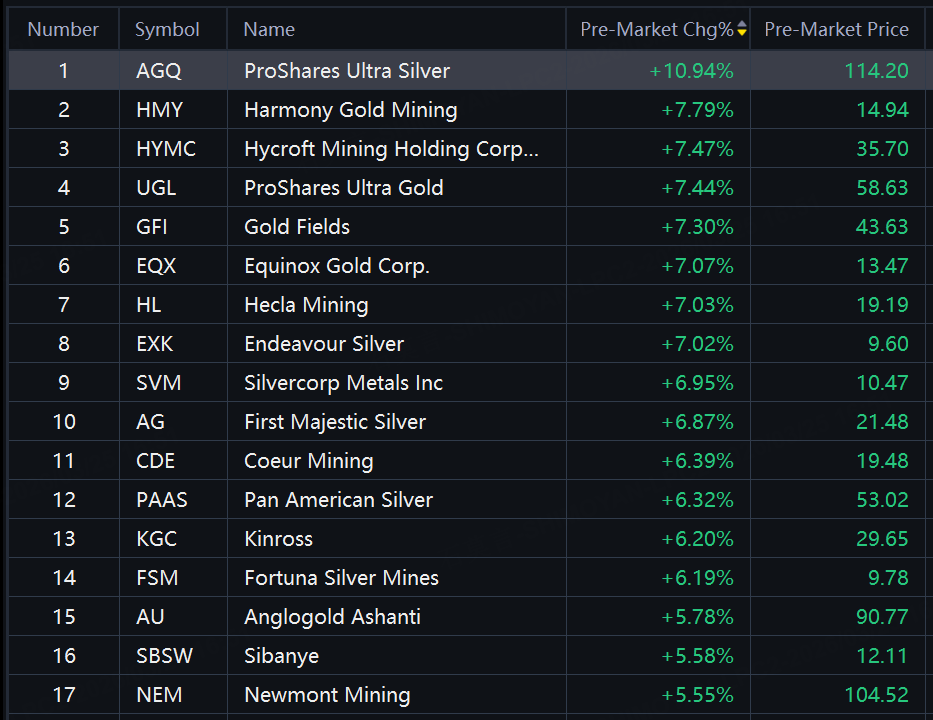The width and height of the screenshot is (933, 720).
Task: Click the Pre-Market Price column header
Action: click(x=836, y=30)
